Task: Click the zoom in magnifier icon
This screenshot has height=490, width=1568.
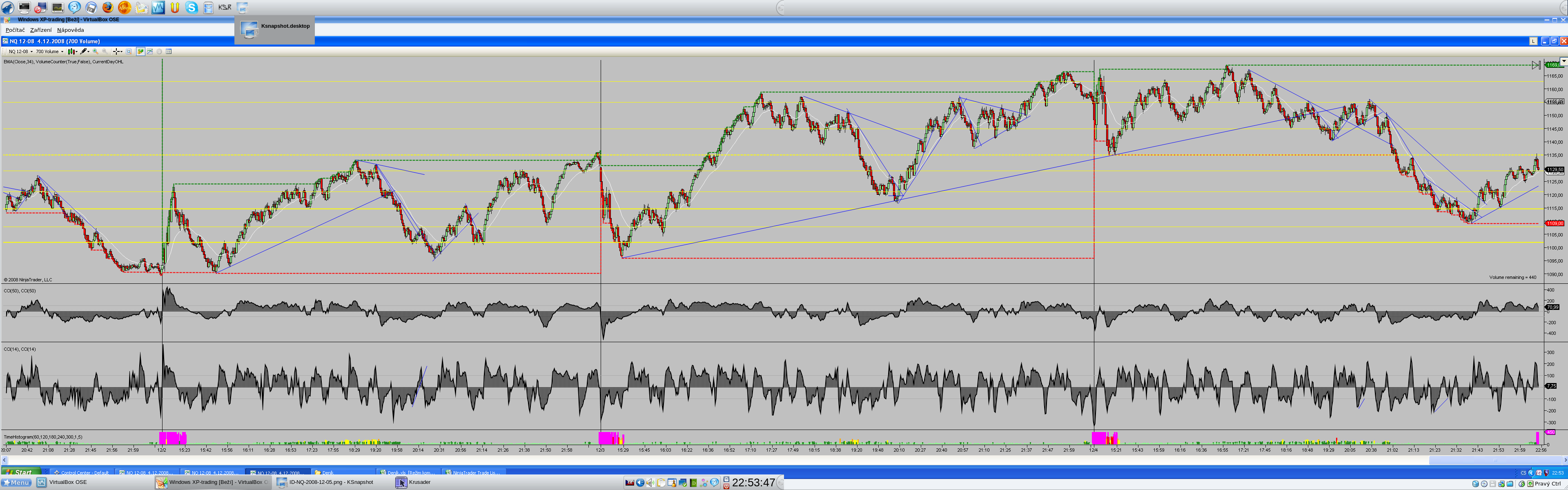Action: (96, 52)
